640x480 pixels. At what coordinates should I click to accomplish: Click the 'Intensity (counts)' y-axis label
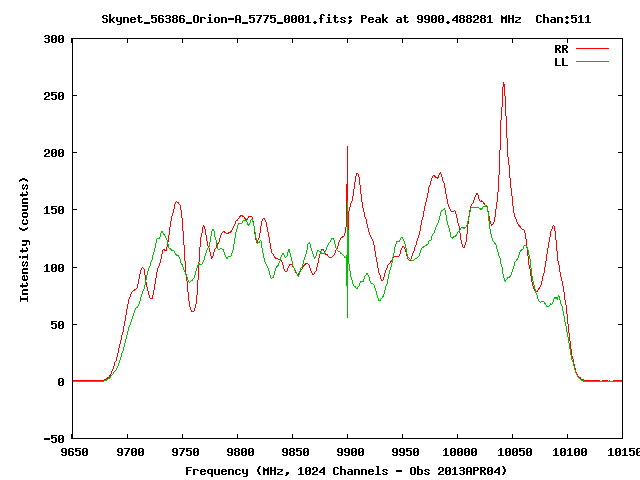click(24, 240)
